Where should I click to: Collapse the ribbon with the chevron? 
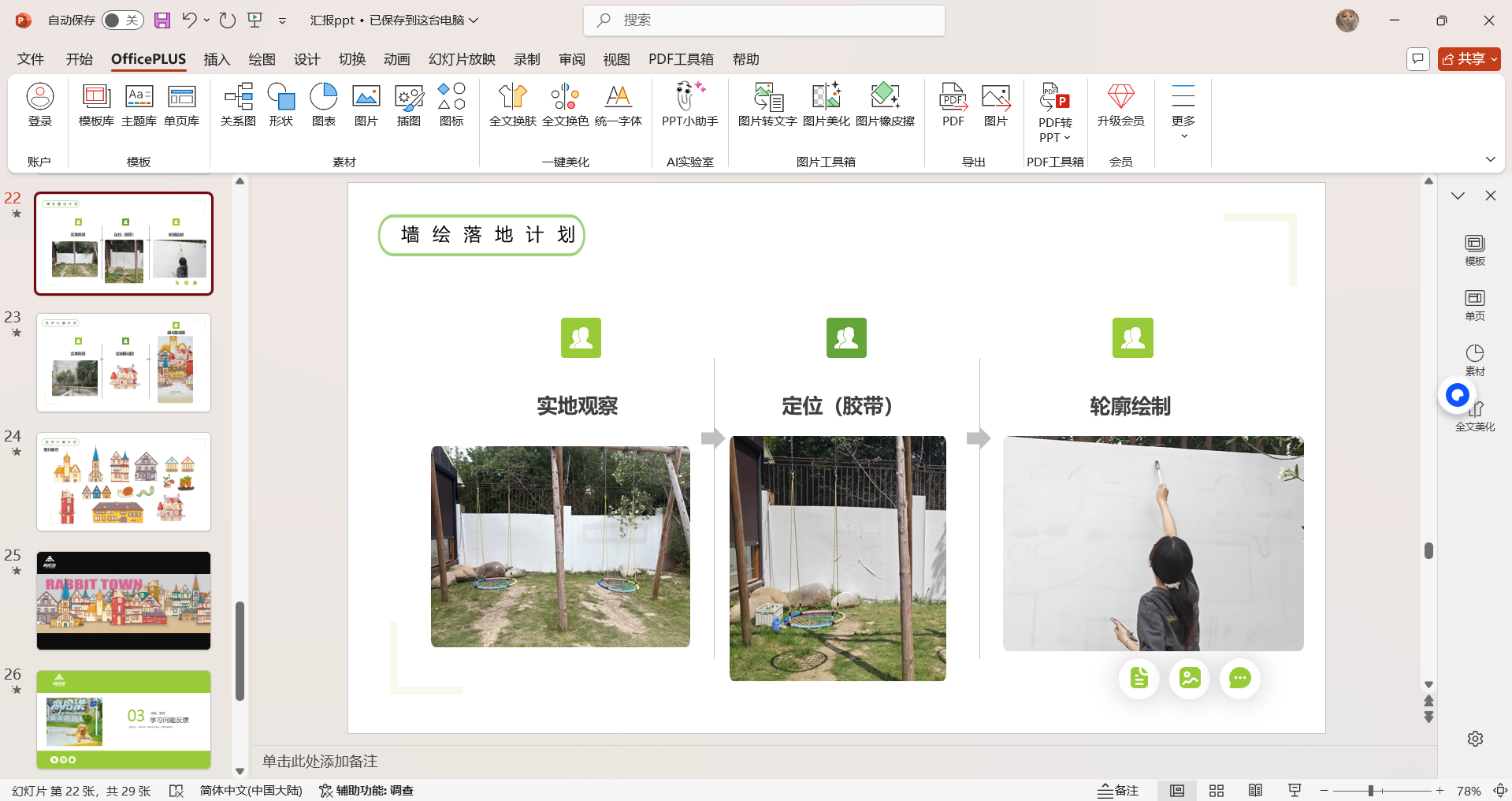pyautogui.click(x=1490, y=159)
